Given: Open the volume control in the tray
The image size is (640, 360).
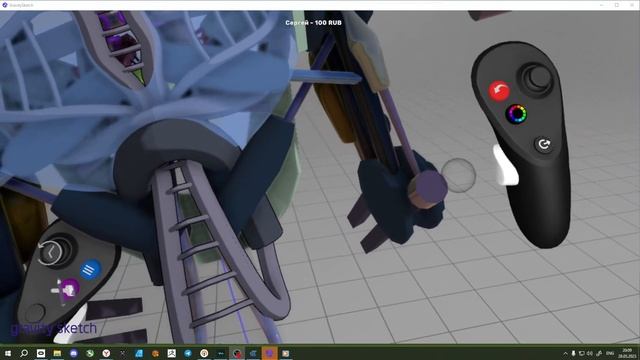Looking at the screenshot, I should (x=590, y=353).
